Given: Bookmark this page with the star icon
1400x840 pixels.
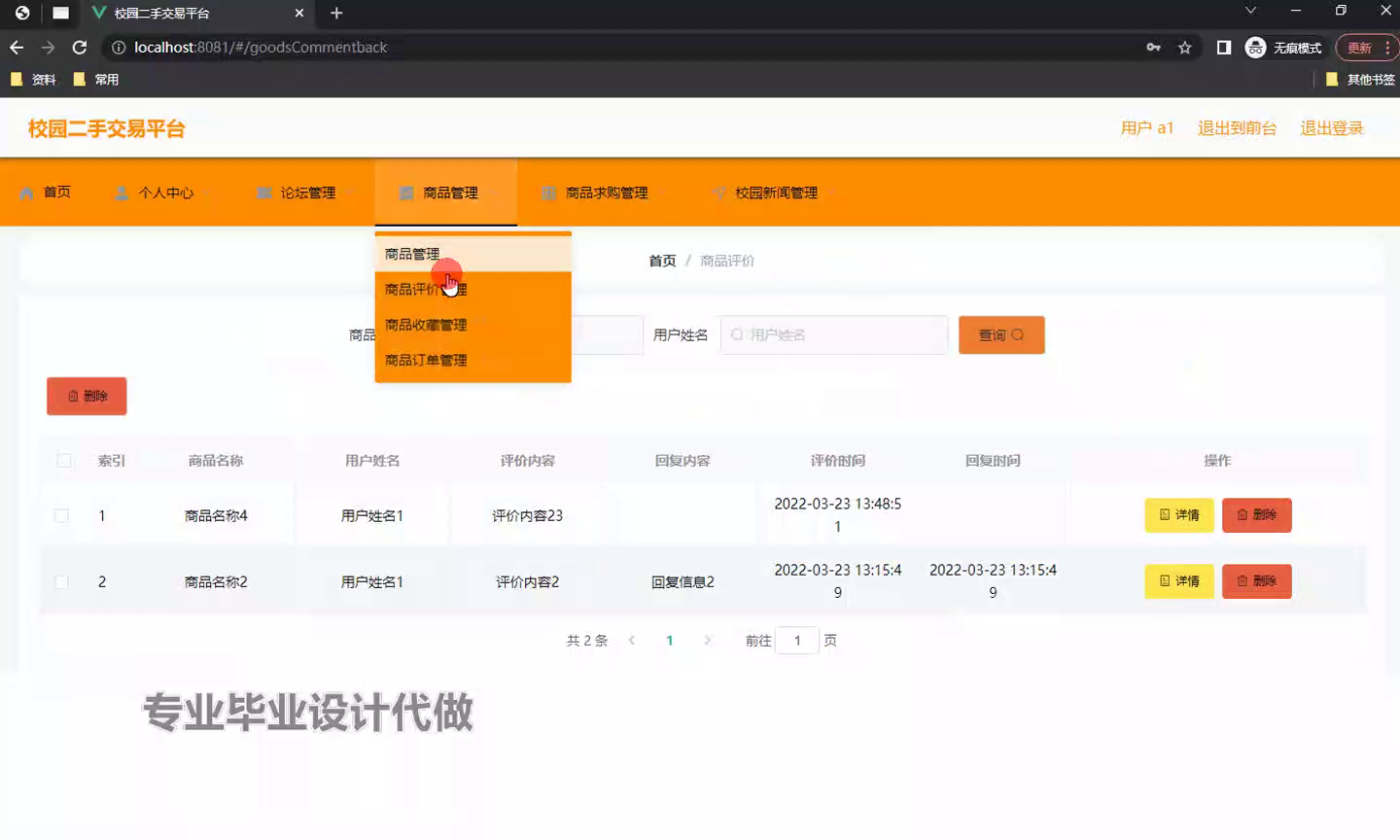Looking at the screenshot, I should [x=1184, y=47].
